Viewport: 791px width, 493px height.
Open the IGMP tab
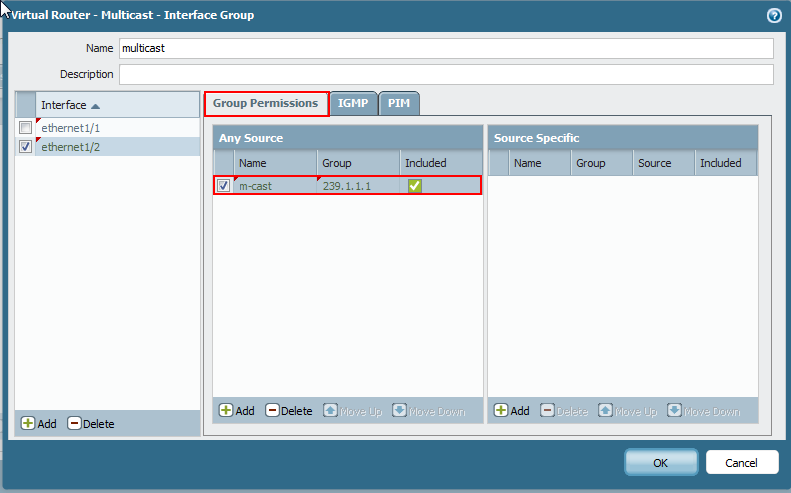pyautogui.click(x=353, y=103)
